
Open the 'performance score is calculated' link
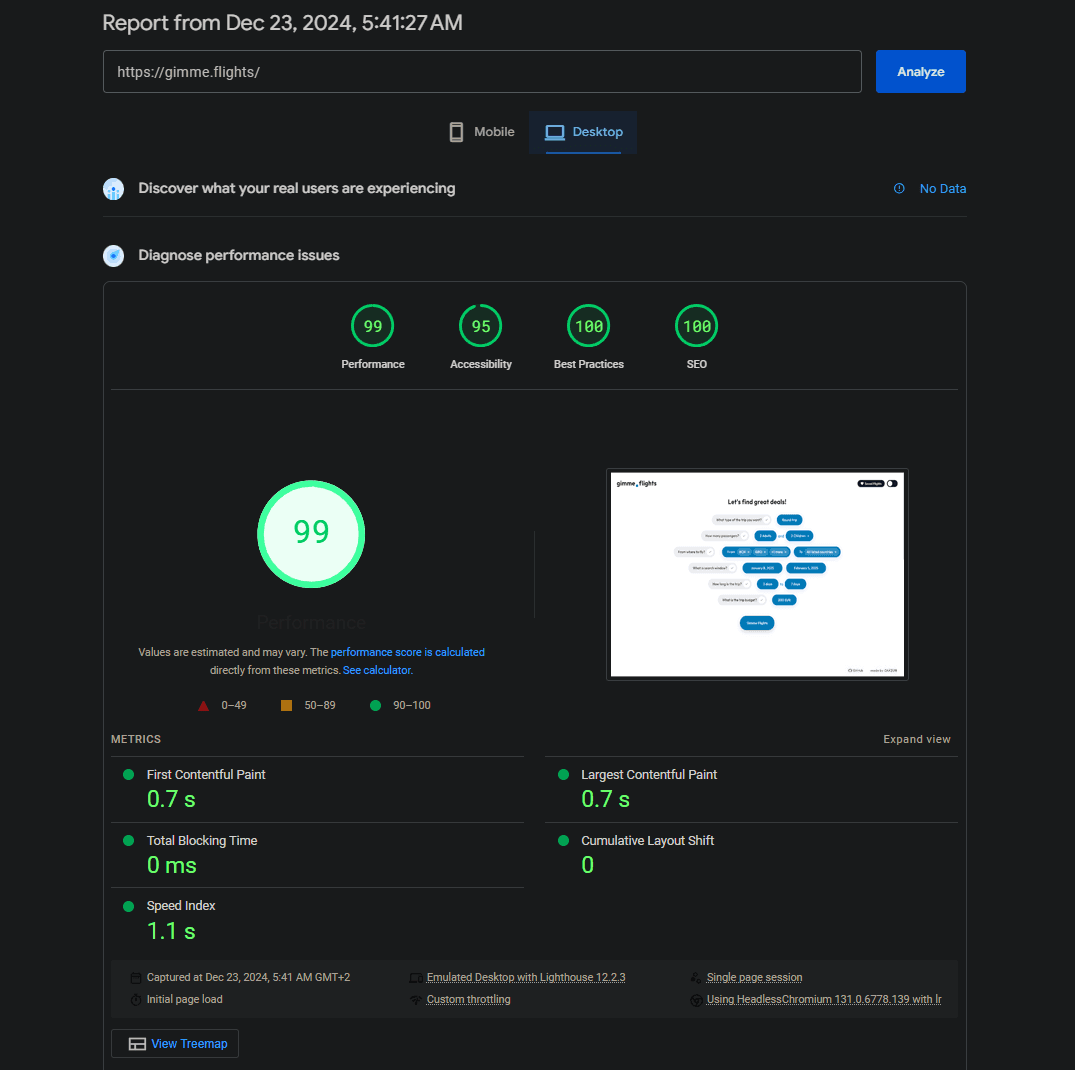point(408,652)
